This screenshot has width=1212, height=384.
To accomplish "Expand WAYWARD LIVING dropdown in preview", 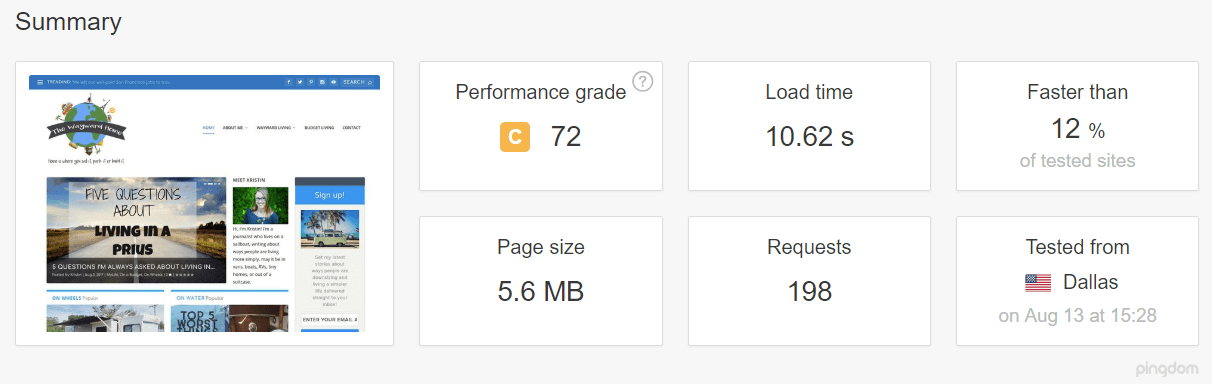I will (x=276, y=128).
